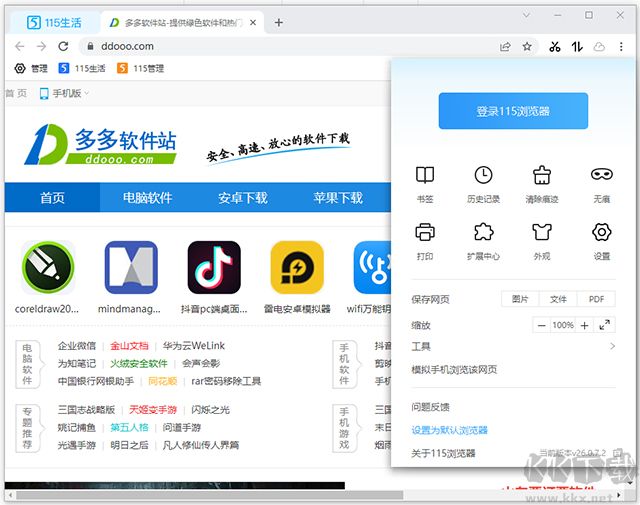The width and height of the screenshot is (640, 505).
Task: Click 登录115浏览器 login button
Action: [x=513, y=111]
